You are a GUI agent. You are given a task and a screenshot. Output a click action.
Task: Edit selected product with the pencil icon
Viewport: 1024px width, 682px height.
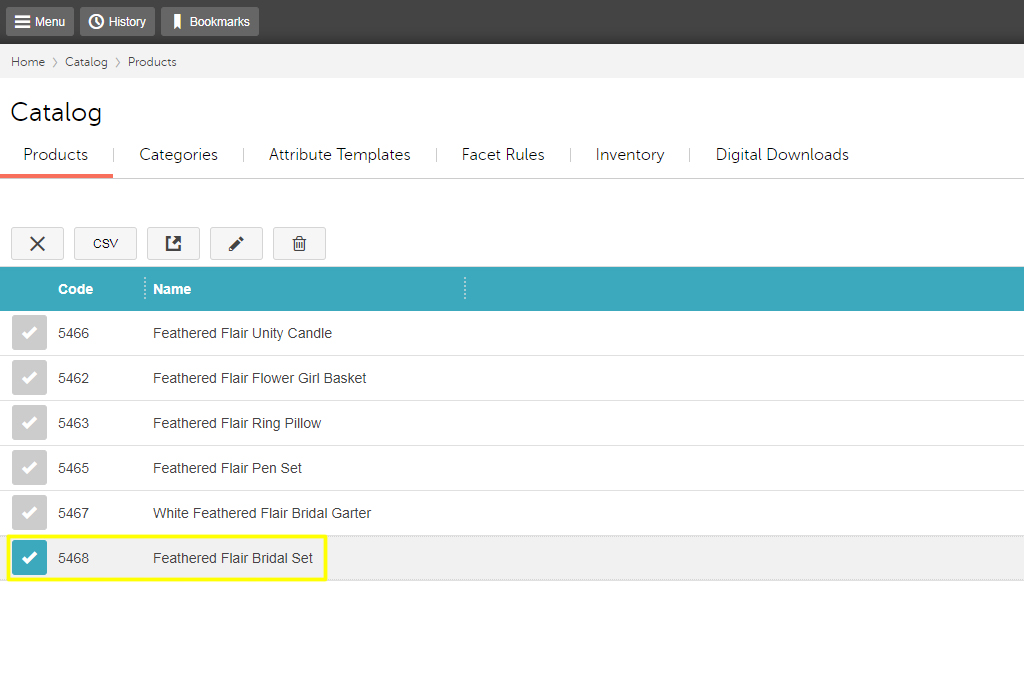point(236,243)
